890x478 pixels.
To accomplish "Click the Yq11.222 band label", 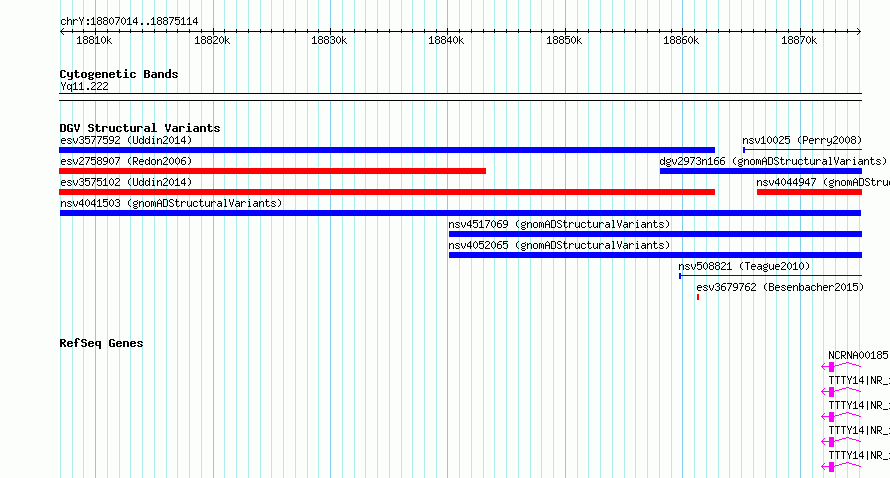I will click(x=84, y=86).
